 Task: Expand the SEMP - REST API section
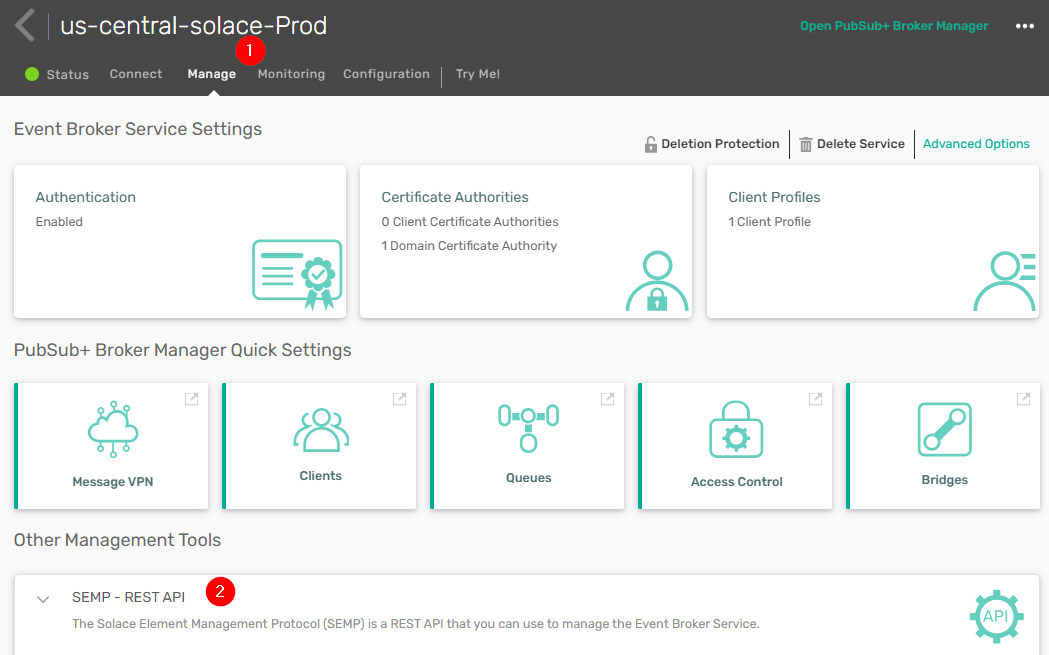pyautogui.click(x=43, y=599)
